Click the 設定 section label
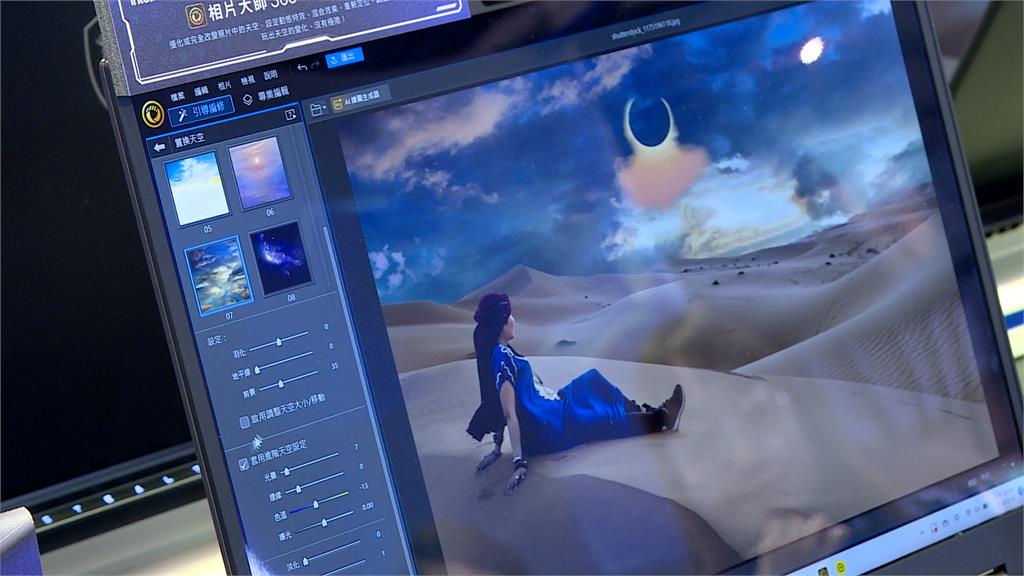 tap(216, 340)
